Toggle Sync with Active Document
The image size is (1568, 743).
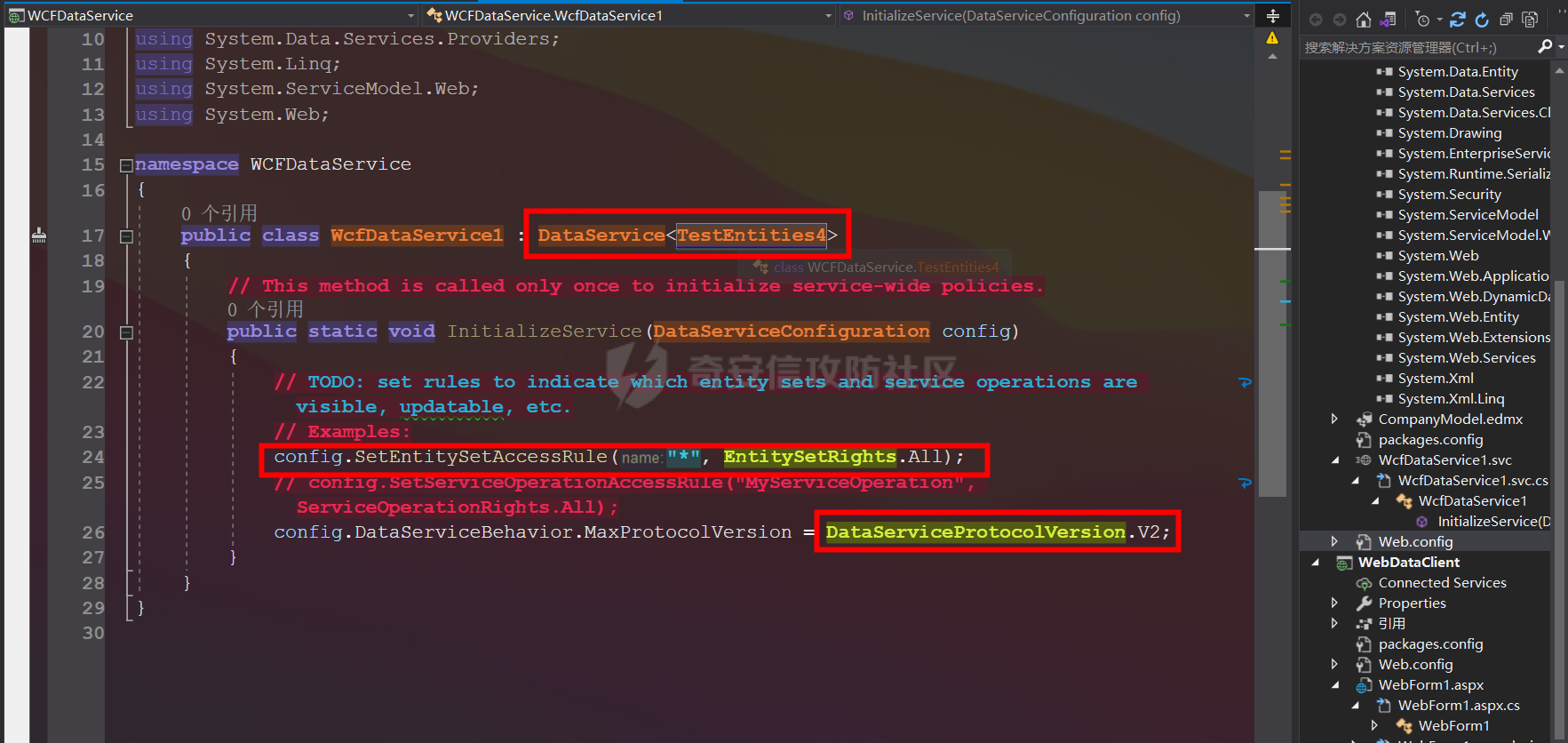pos(1458,20)
